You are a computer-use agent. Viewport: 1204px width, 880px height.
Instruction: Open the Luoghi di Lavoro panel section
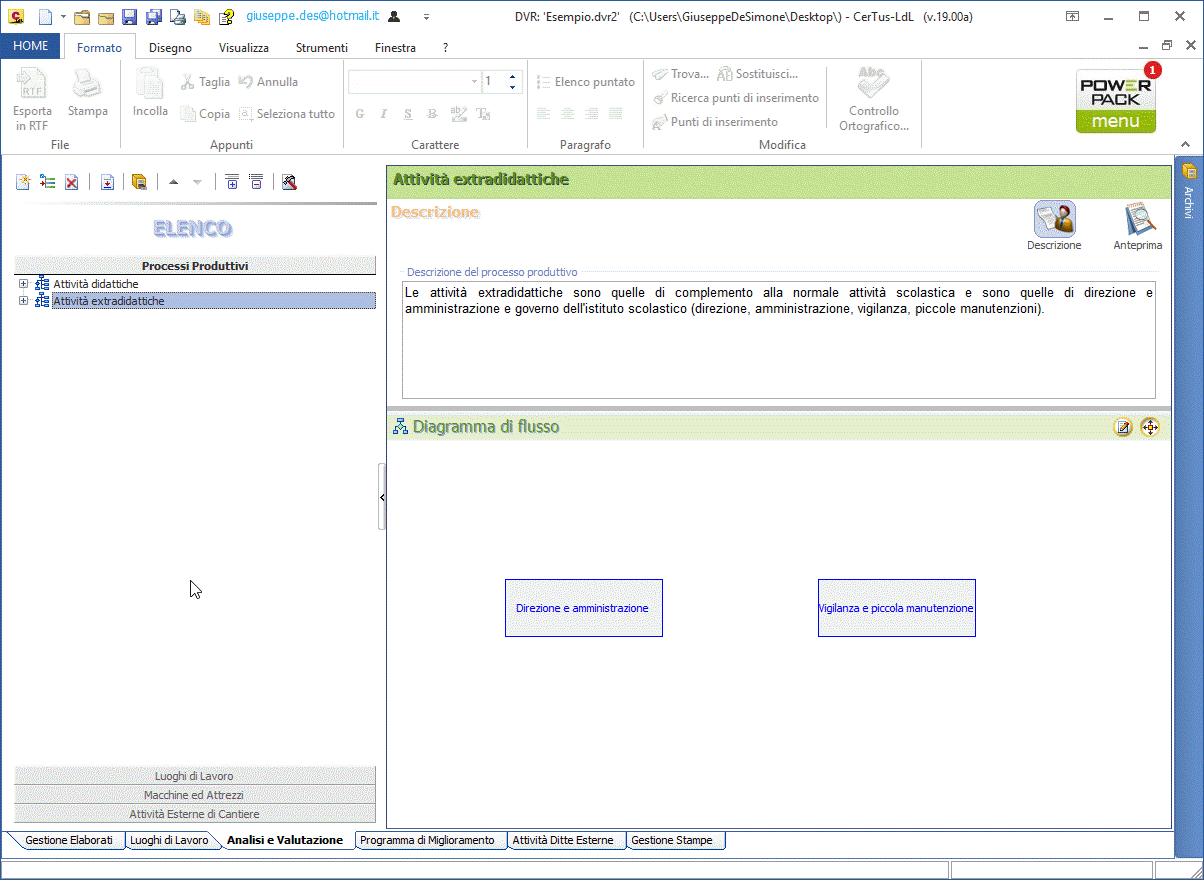click(x=195, y=776)
